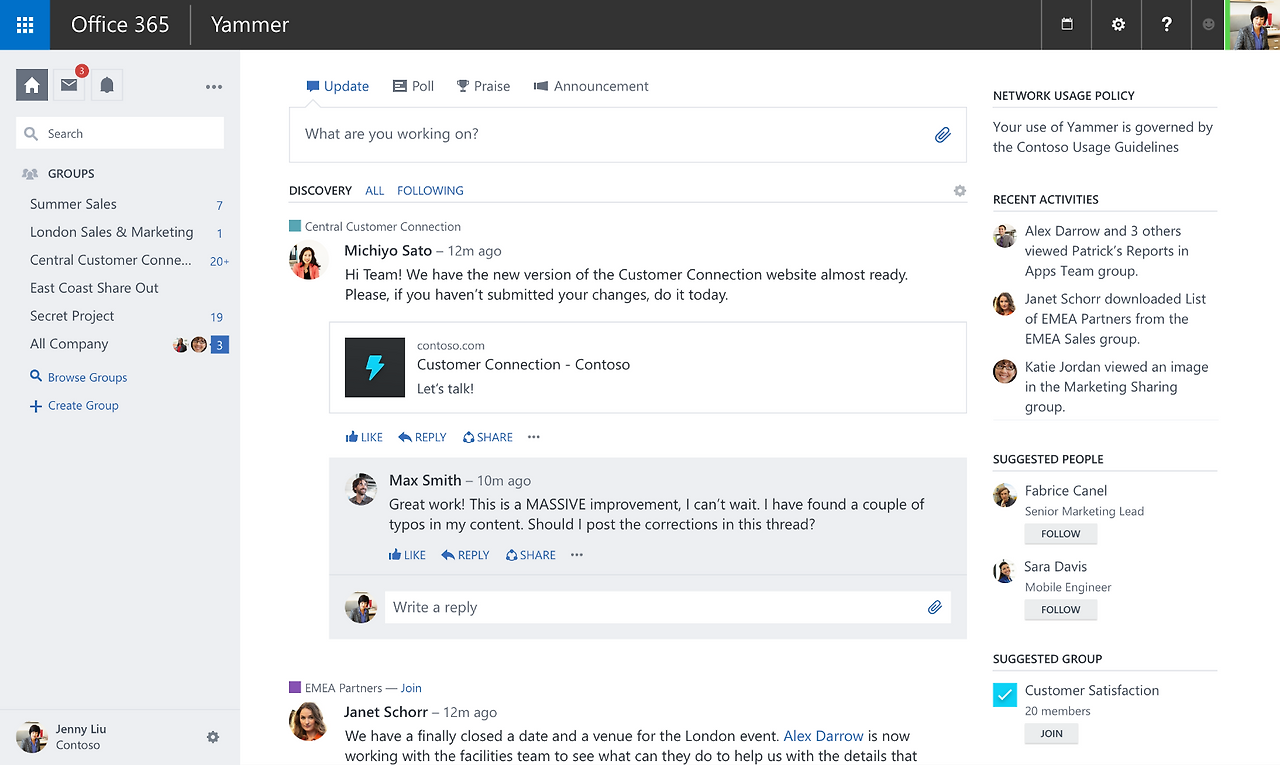This screenshot has height=765, width=1280.
Task: Reply to Max Smith's comment
Action: point(464,554)
